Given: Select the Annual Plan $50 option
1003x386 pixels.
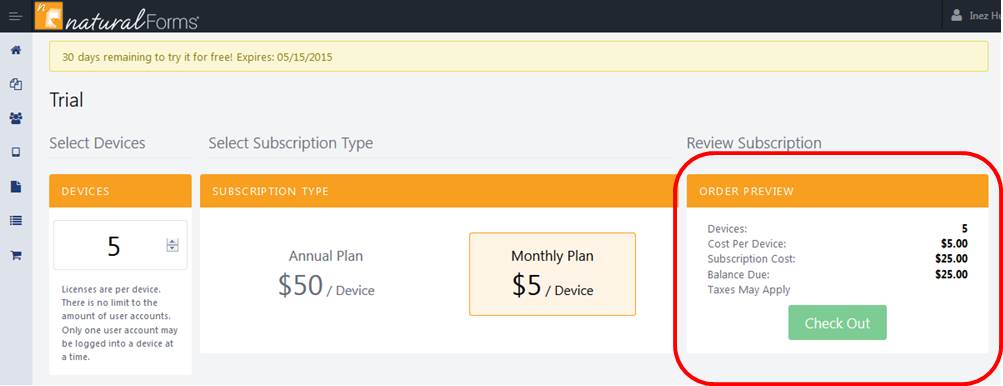Looking at the screenshot, I should coord(326,274).
